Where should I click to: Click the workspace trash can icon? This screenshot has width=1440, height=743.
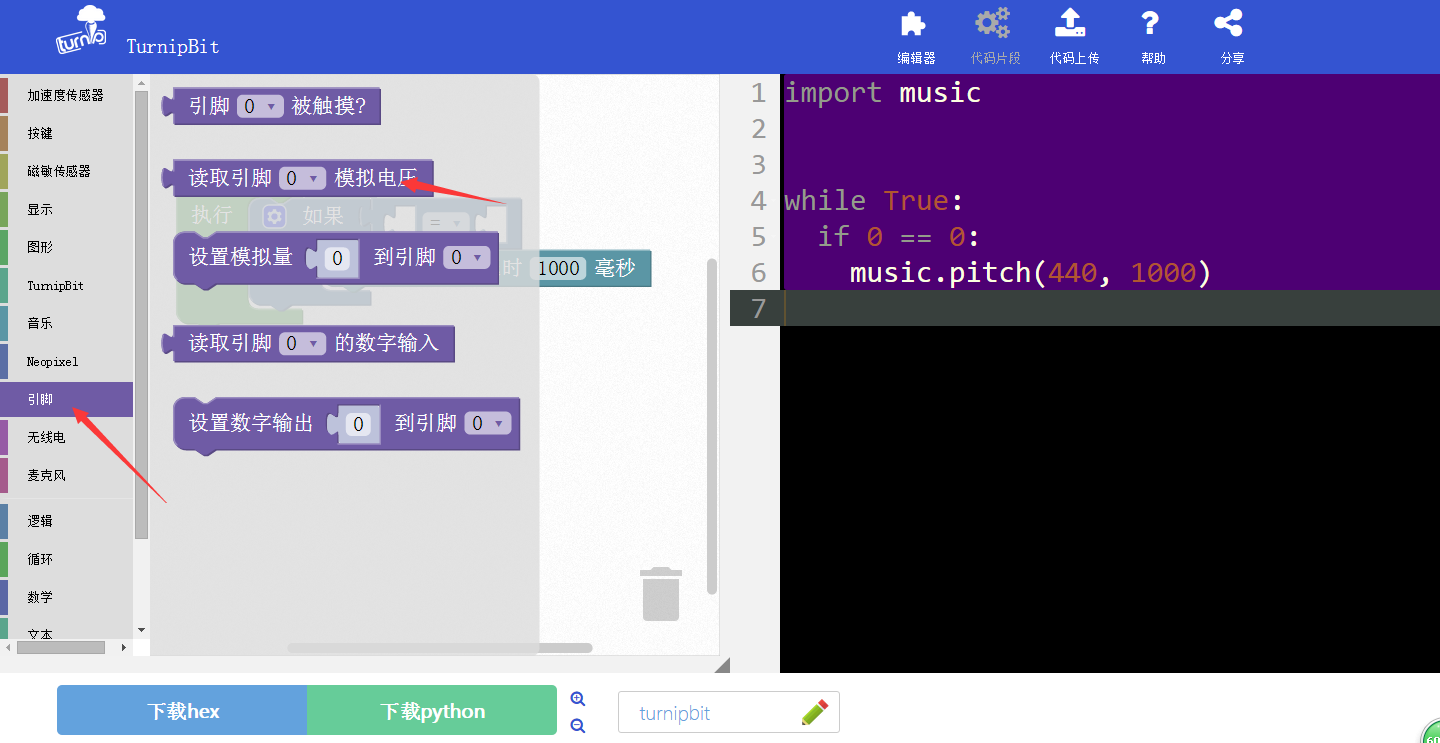pyautogui.click(x=660, y=594)
